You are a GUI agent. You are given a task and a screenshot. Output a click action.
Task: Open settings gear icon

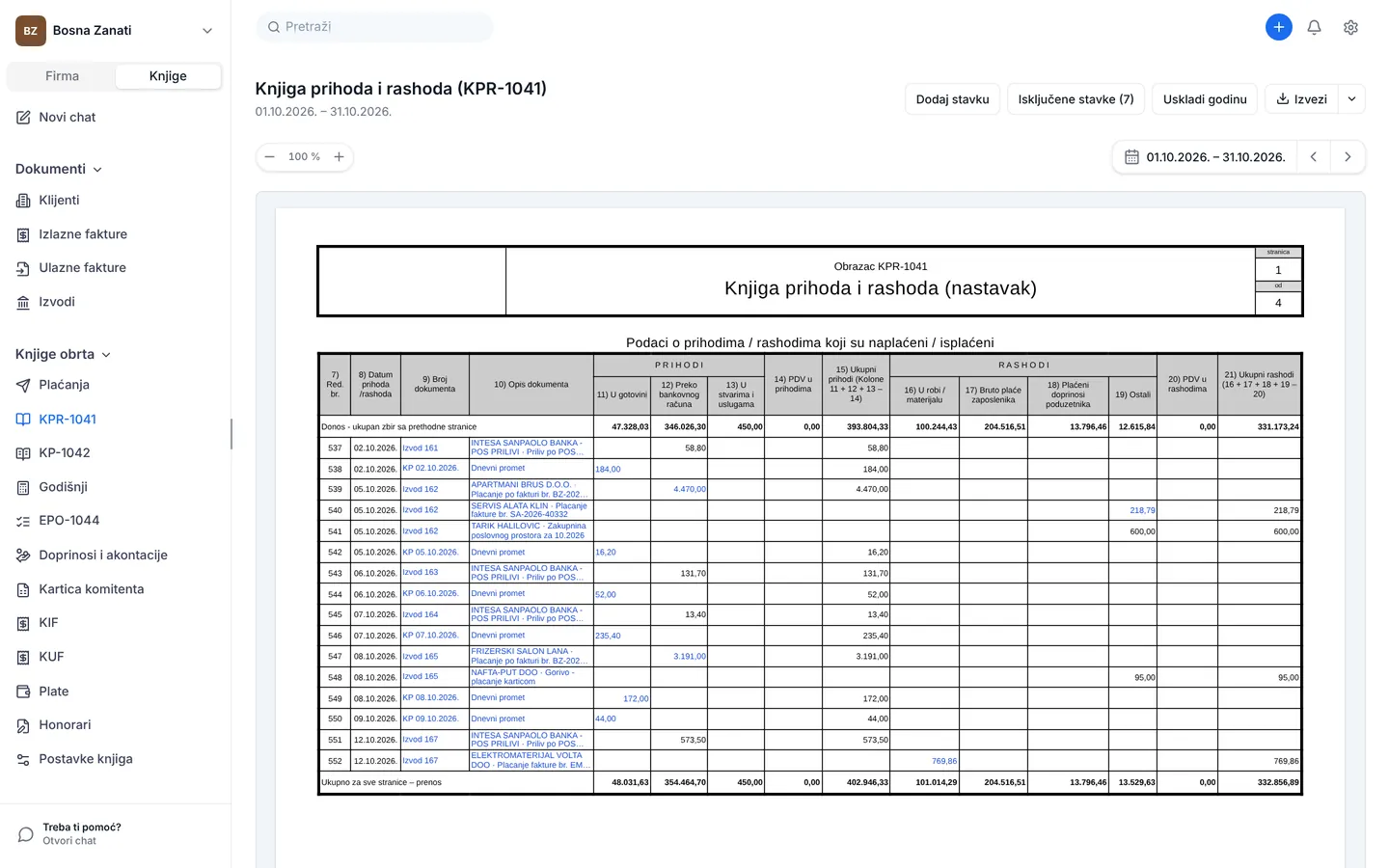click(x=1350, y=27)
